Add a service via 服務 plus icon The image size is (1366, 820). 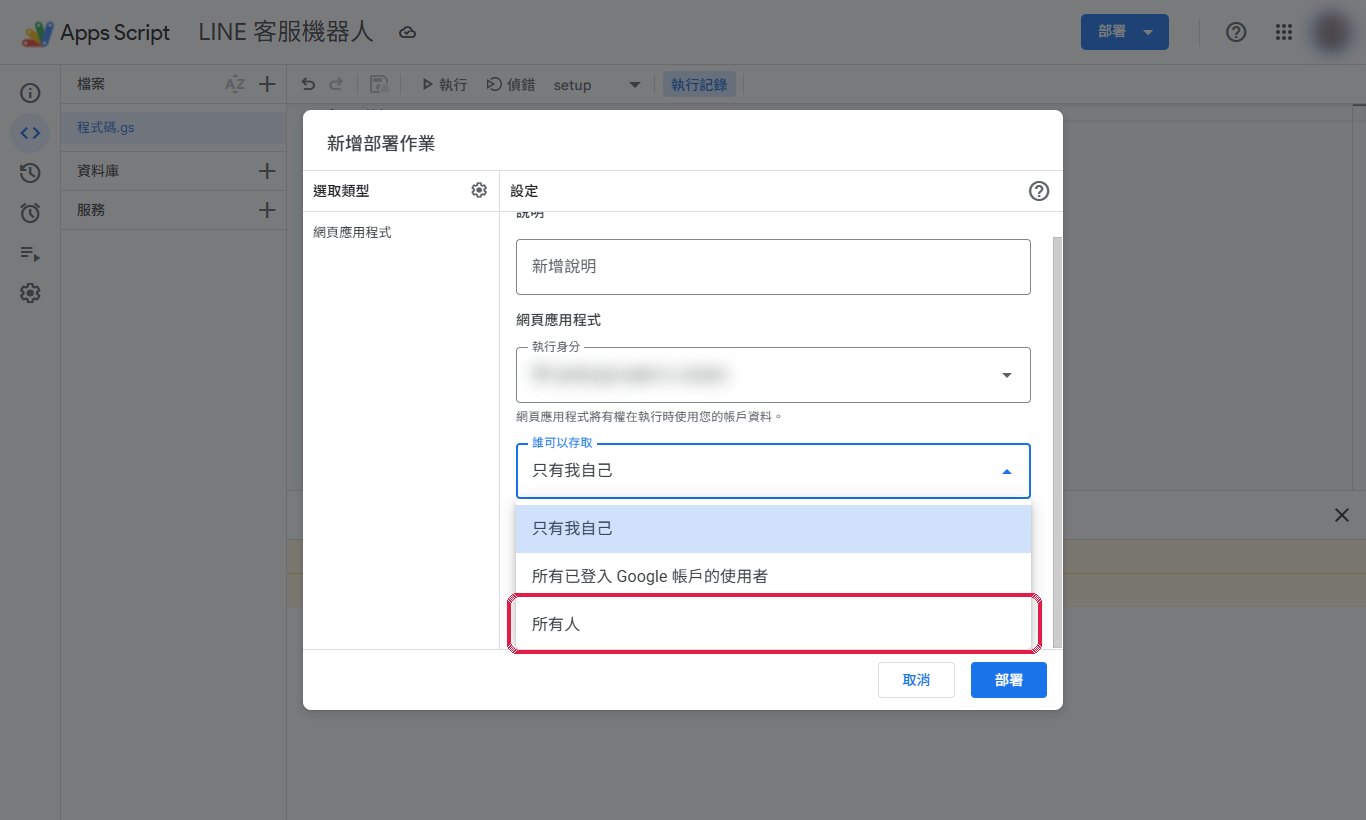[x=267, y=210]
